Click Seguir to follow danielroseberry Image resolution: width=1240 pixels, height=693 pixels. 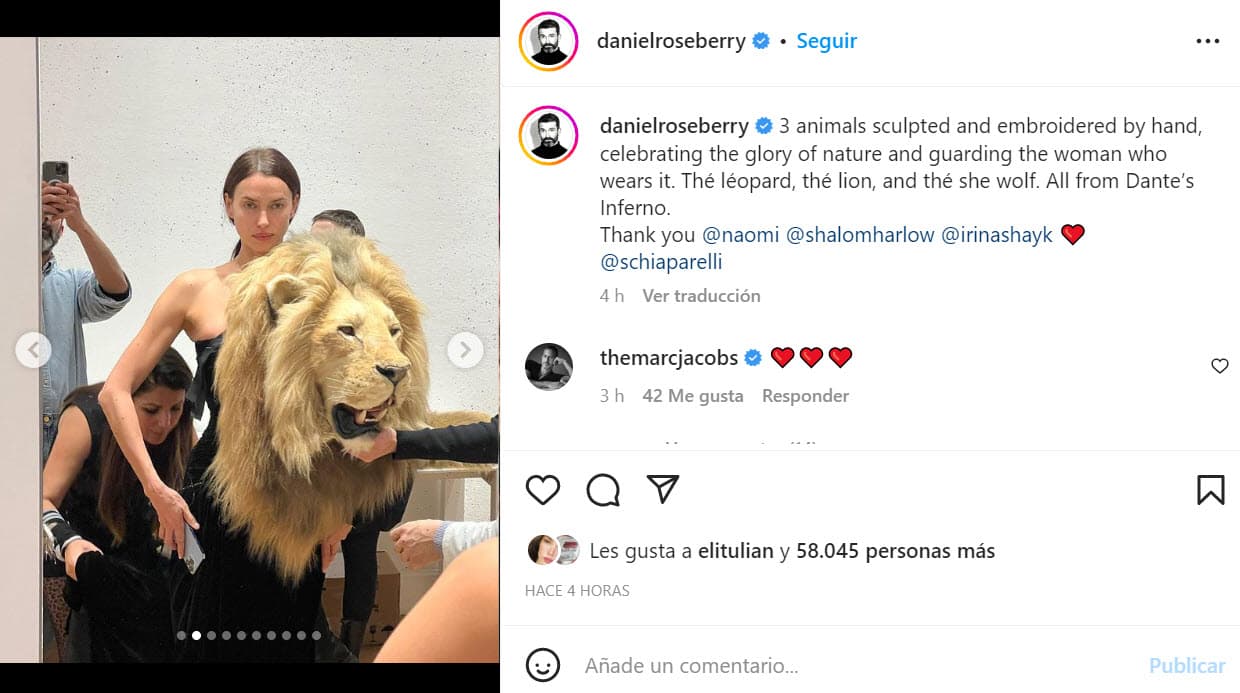pos(827,41)
